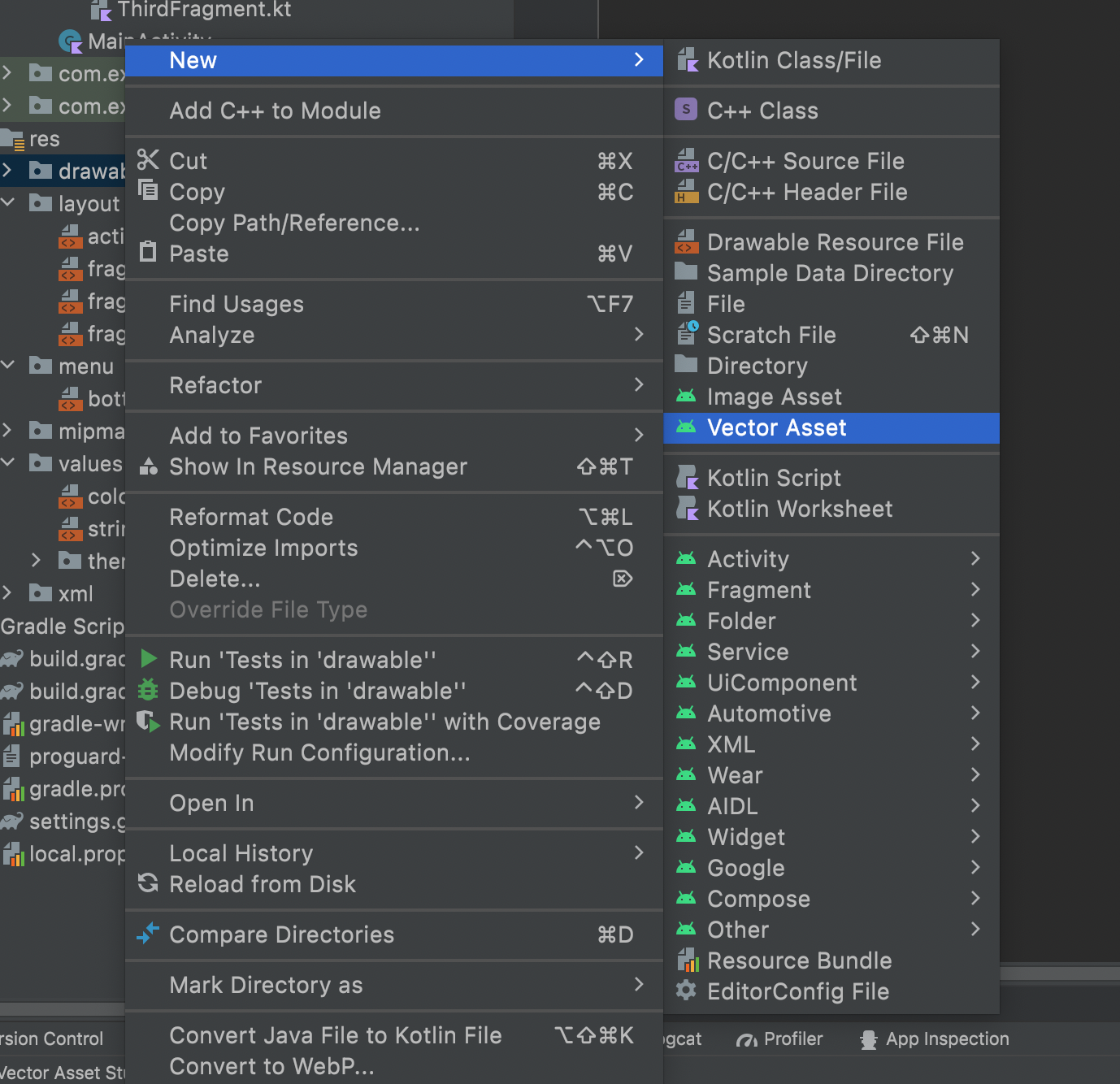This screenshot has height=1084, width=1120.
Task: Select Add C++ to Module
Action: (394, 111)
